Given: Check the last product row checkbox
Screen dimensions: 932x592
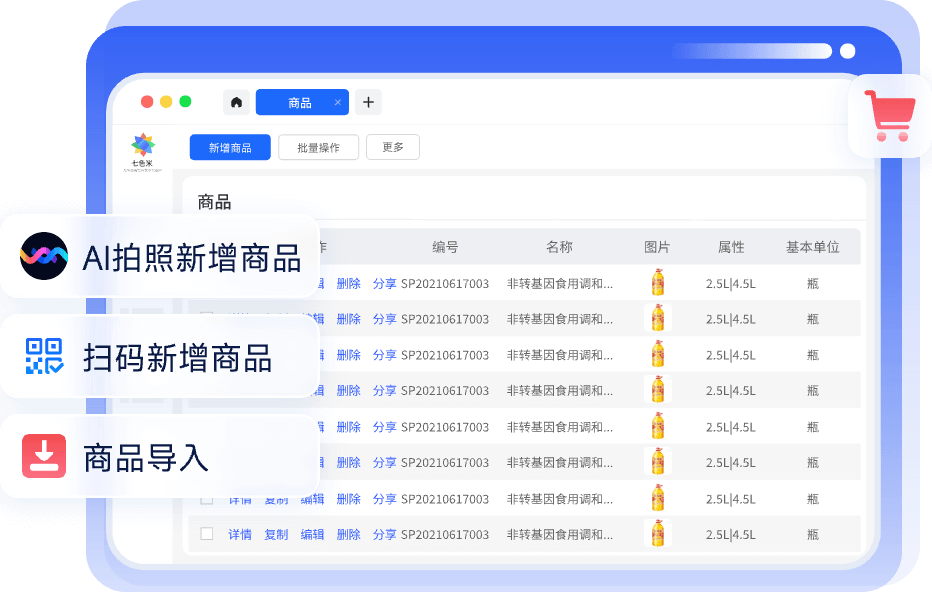Looking at the screenshot, I should point(206,533).
